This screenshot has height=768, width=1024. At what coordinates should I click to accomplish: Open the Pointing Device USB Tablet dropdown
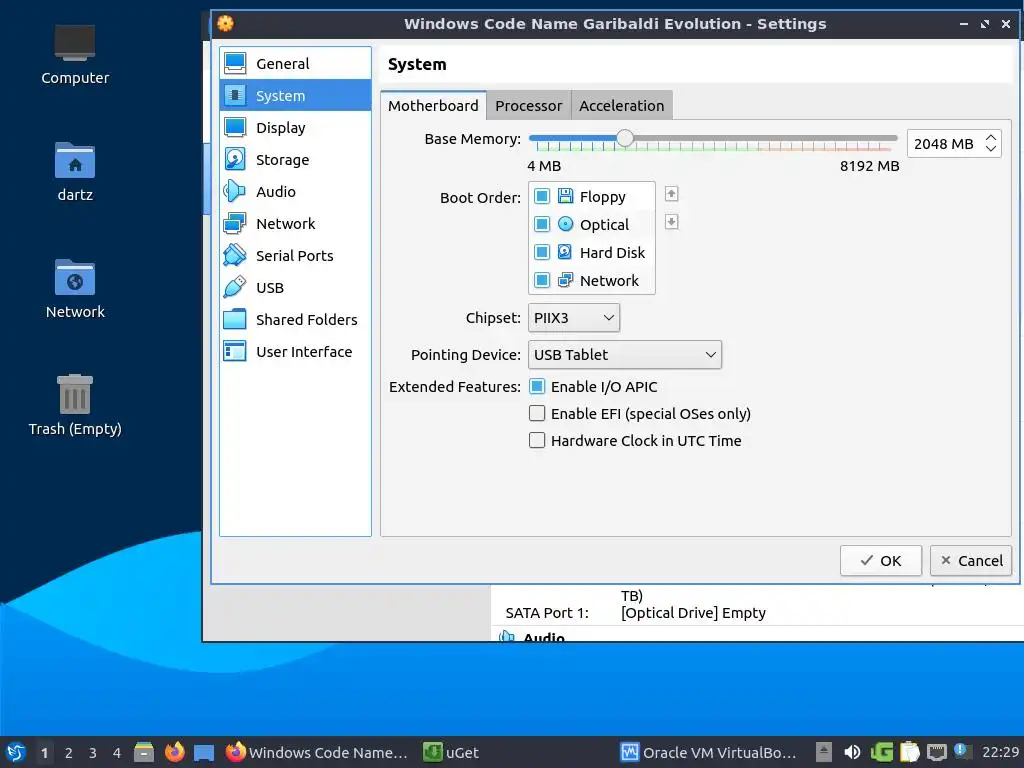tap(624, 355)
